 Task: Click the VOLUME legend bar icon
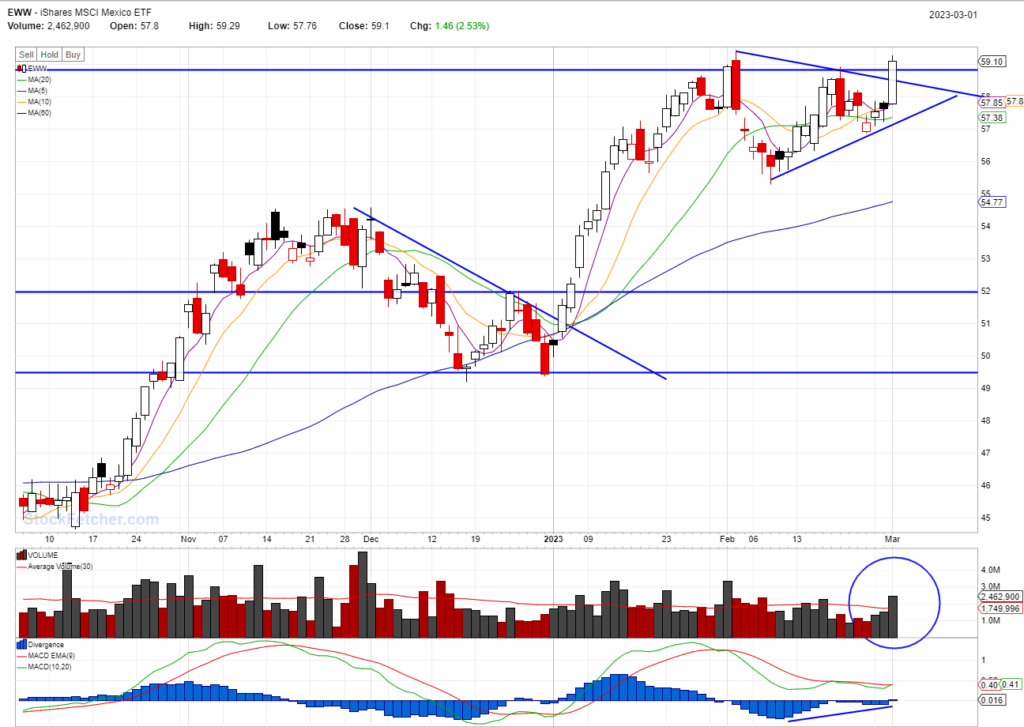coord(22,555)
